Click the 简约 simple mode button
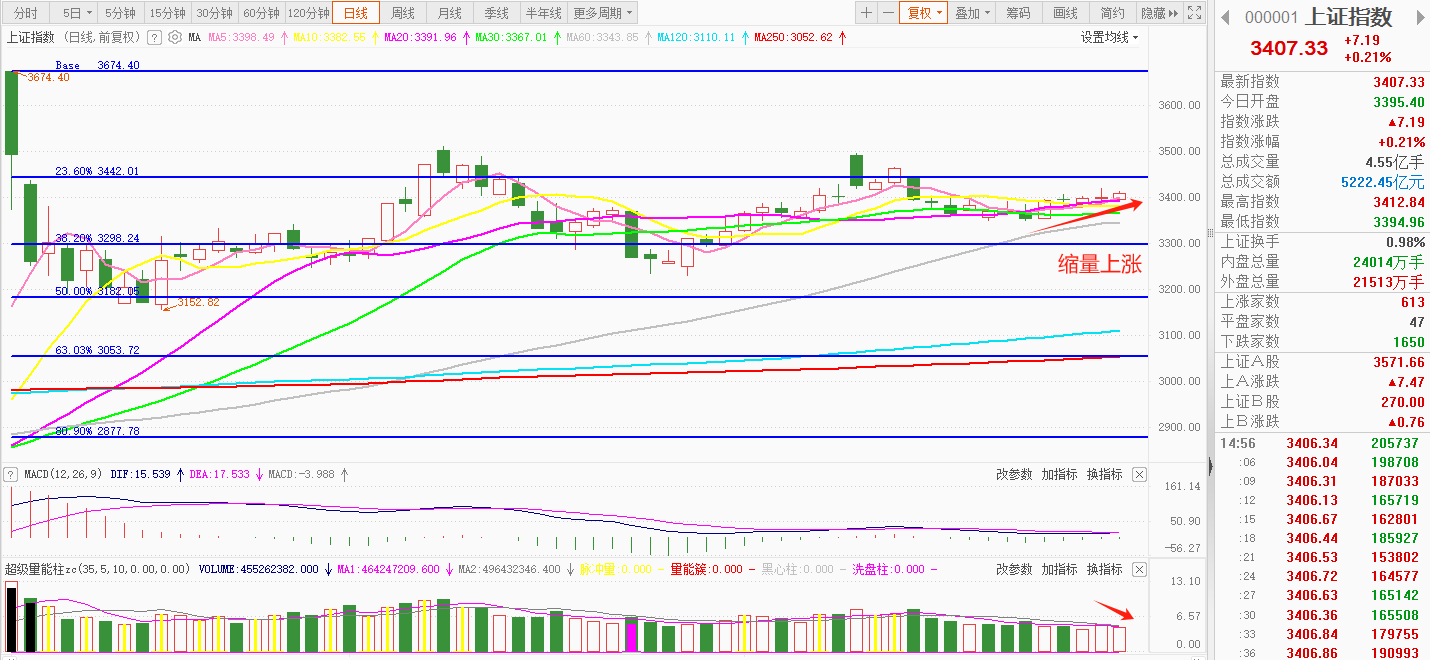 [1112, 13]
